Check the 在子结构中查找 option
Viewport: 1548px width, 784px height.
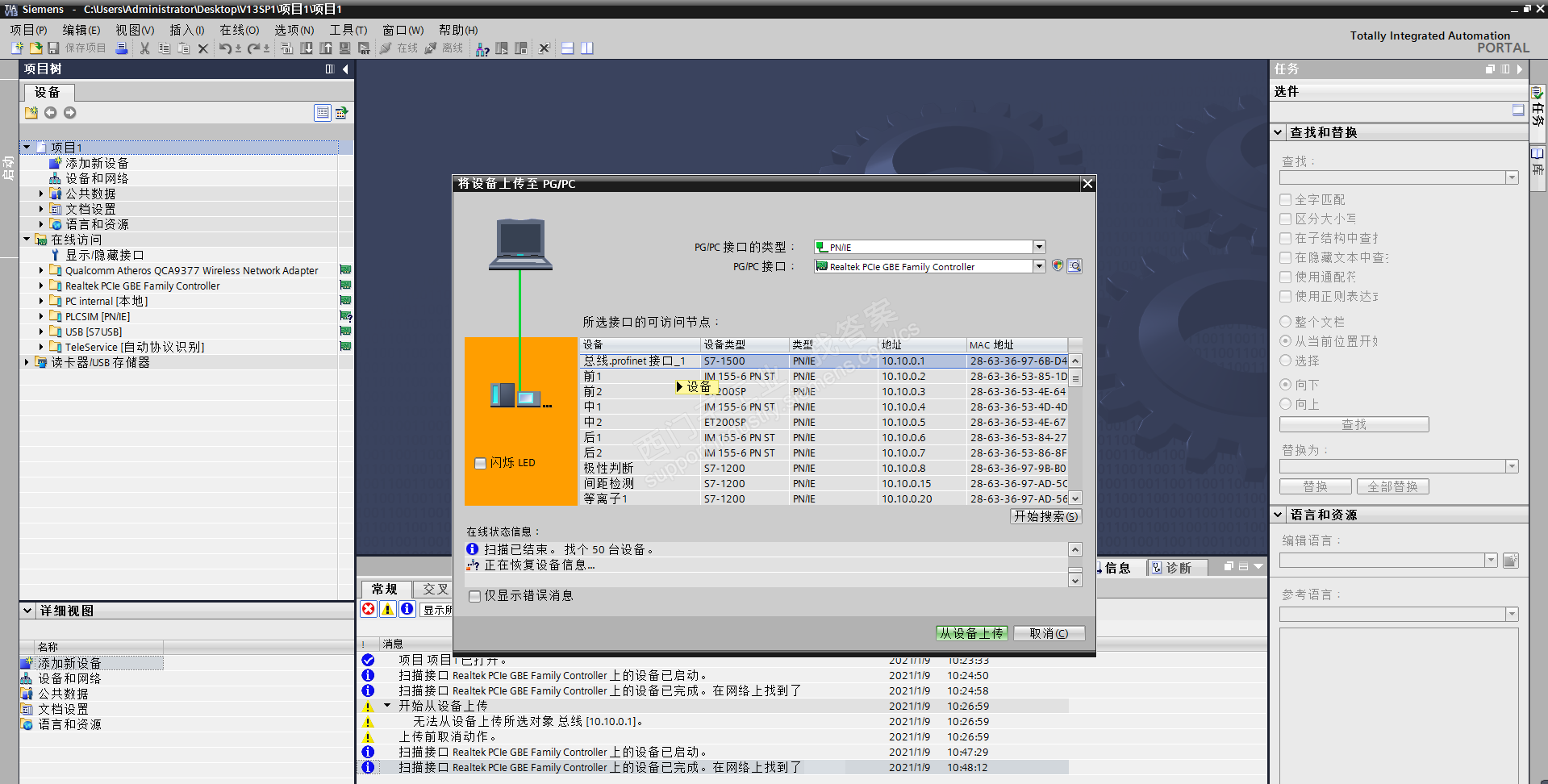click(x=1286, y=238)
